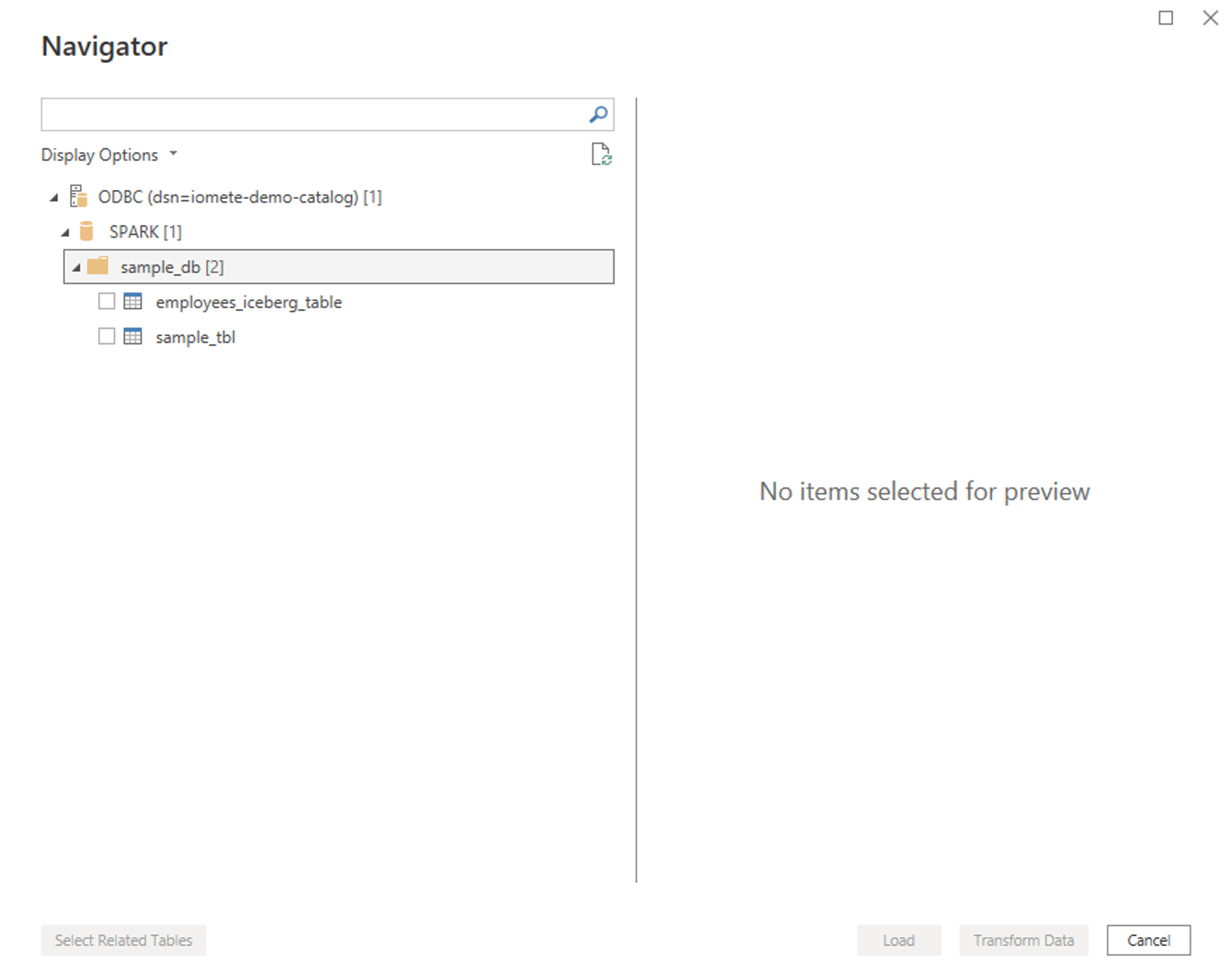Click Select Related Tables button
The width and height of the screenshot is (1232, 979).
[123, 940]
